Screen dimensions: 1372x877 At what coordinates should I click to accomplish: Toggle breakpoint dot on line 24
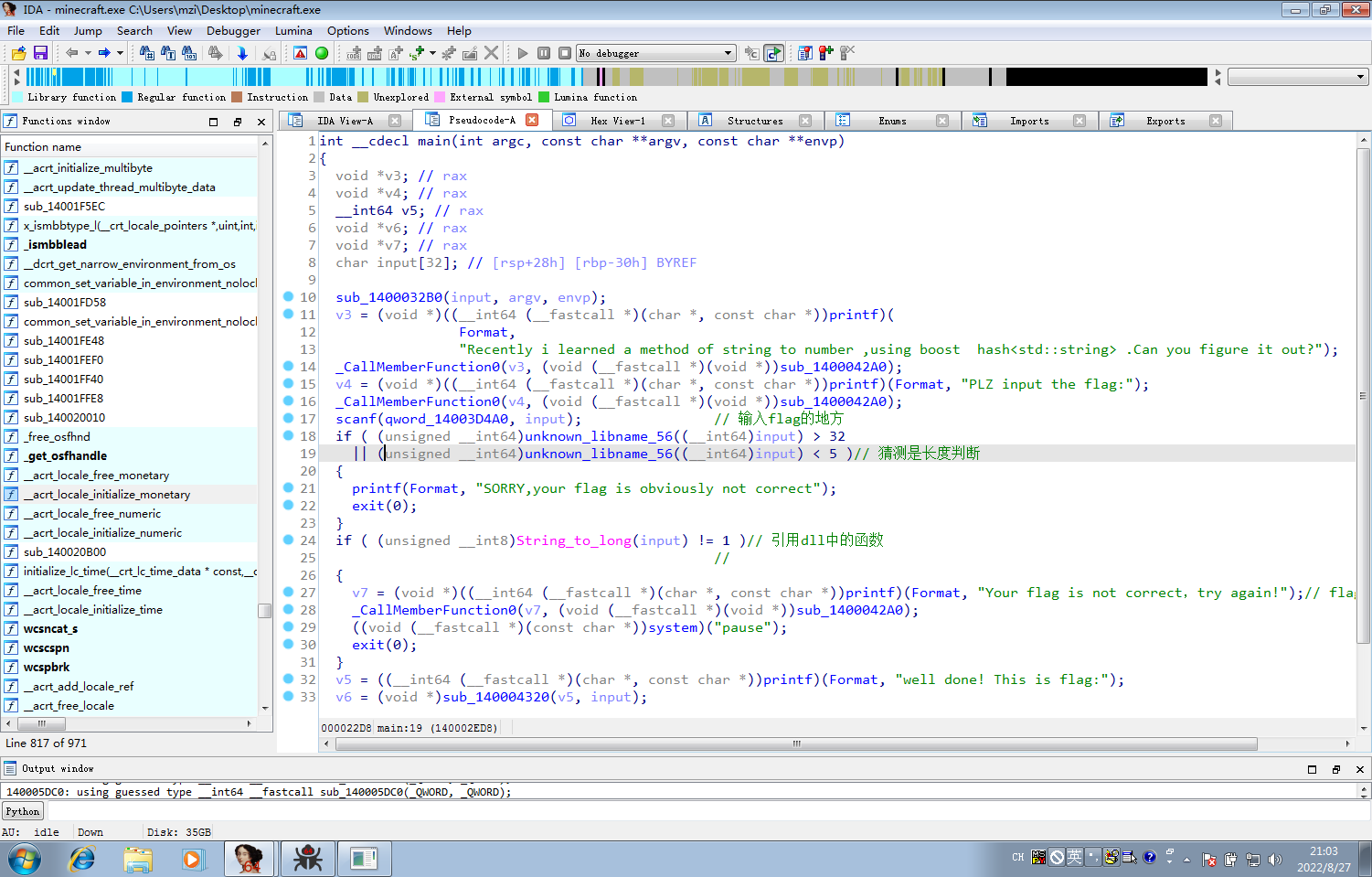pos(288,540)
